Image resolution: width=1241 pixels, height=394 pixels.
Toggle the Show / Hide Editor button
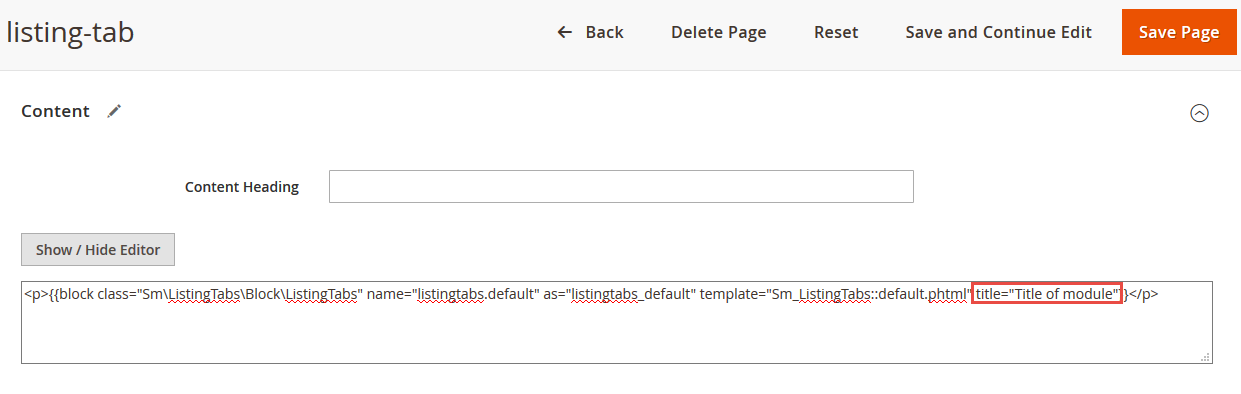pos(98,250)
